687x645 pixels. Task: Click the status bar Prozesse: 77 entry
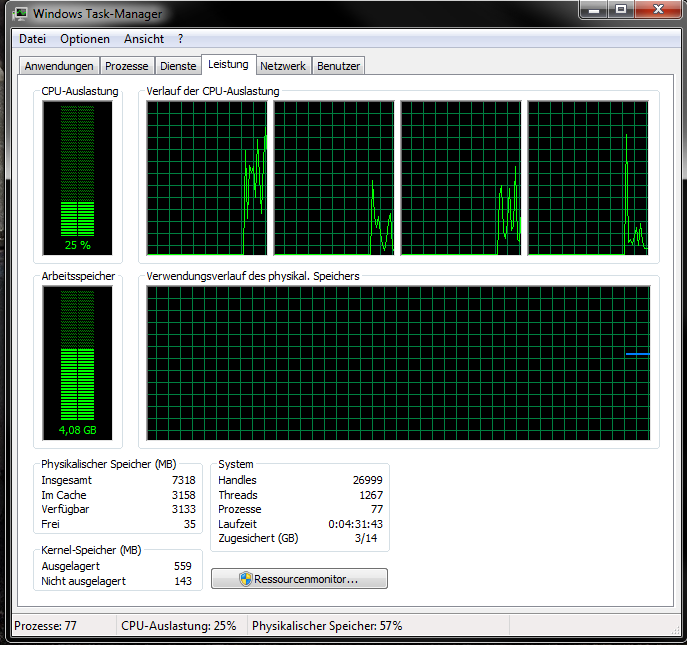[x=46, y=626]
